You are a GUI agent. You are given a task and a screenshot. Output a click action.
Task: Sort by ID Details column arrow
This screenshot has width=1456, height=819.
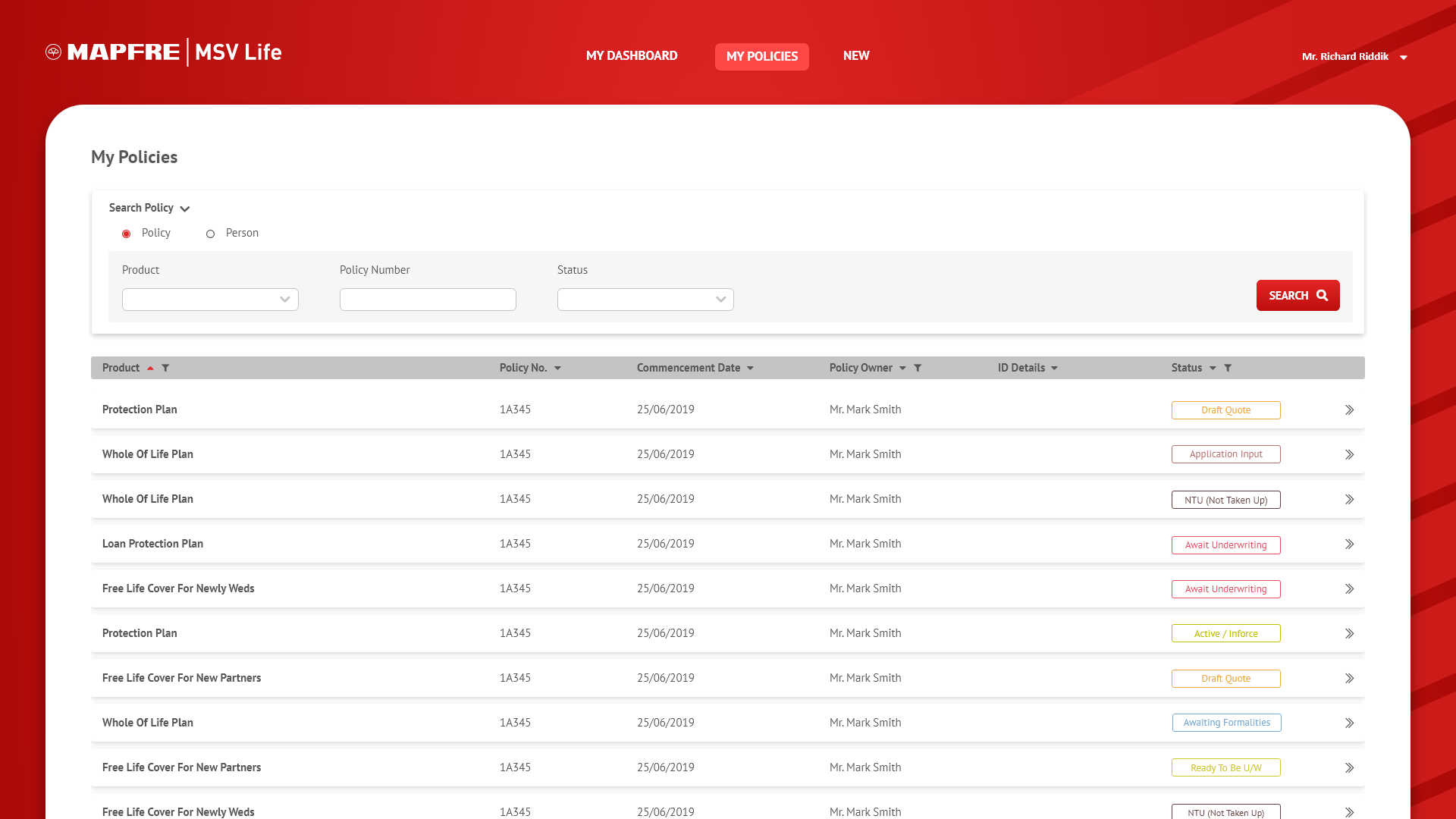coord(1054,369)
